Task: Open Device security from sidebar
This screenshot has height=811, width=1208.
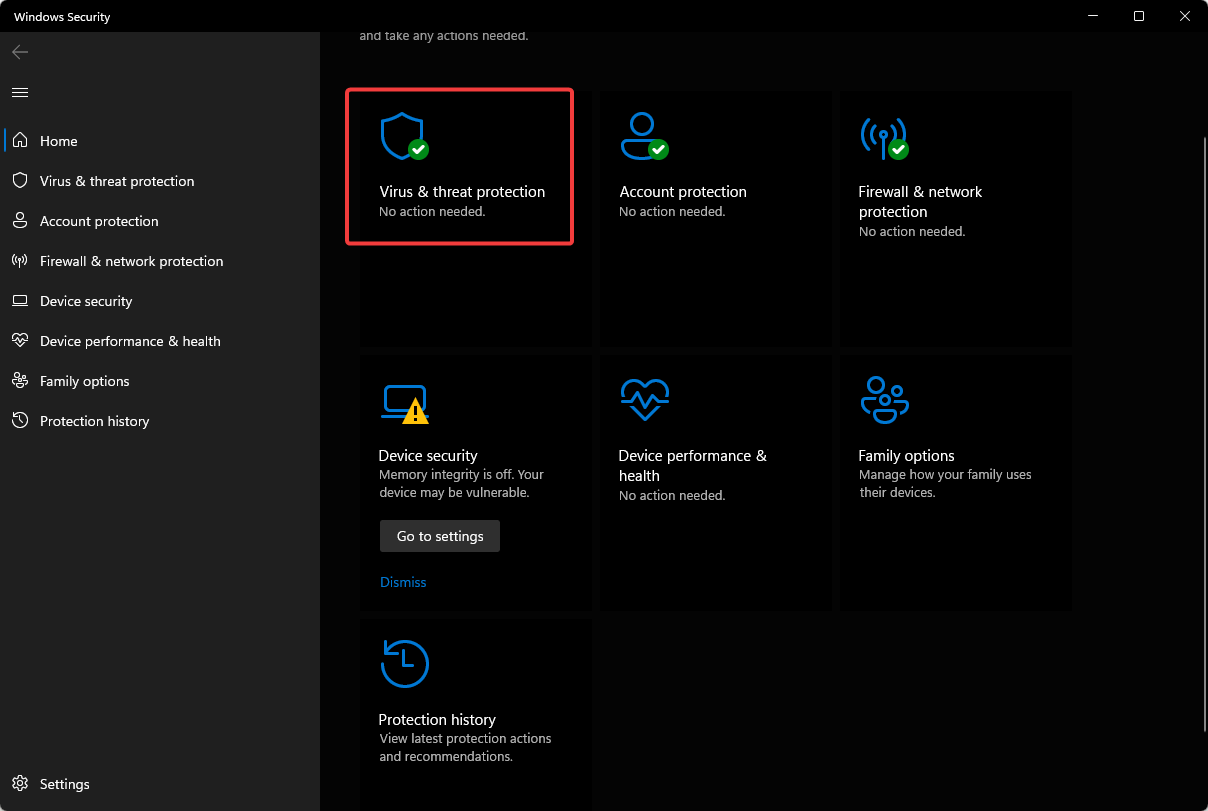Action: (x=160, y=301)
